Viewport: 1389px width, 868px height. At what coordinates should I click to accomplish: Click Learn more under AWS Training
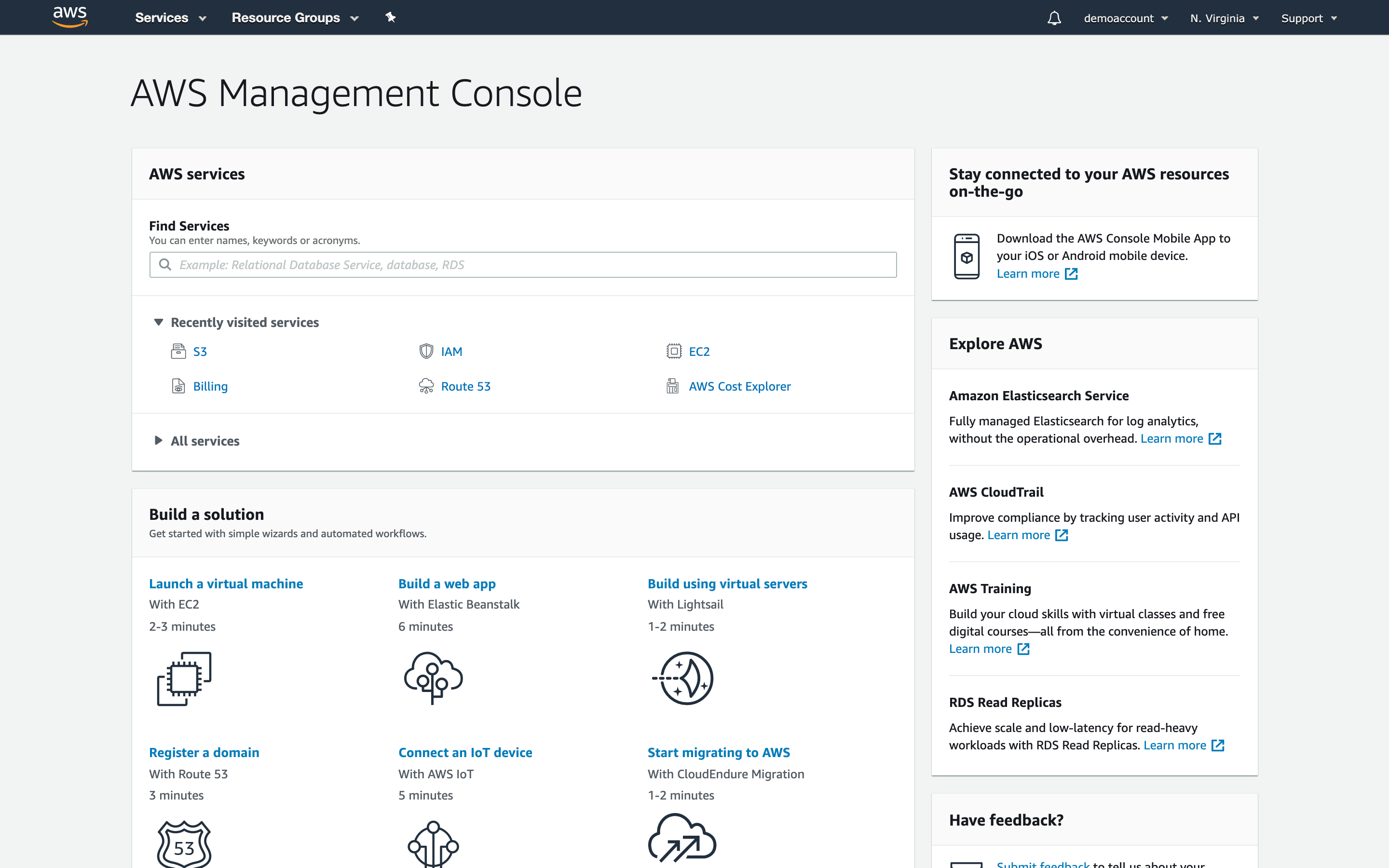[x=980, y=649]
